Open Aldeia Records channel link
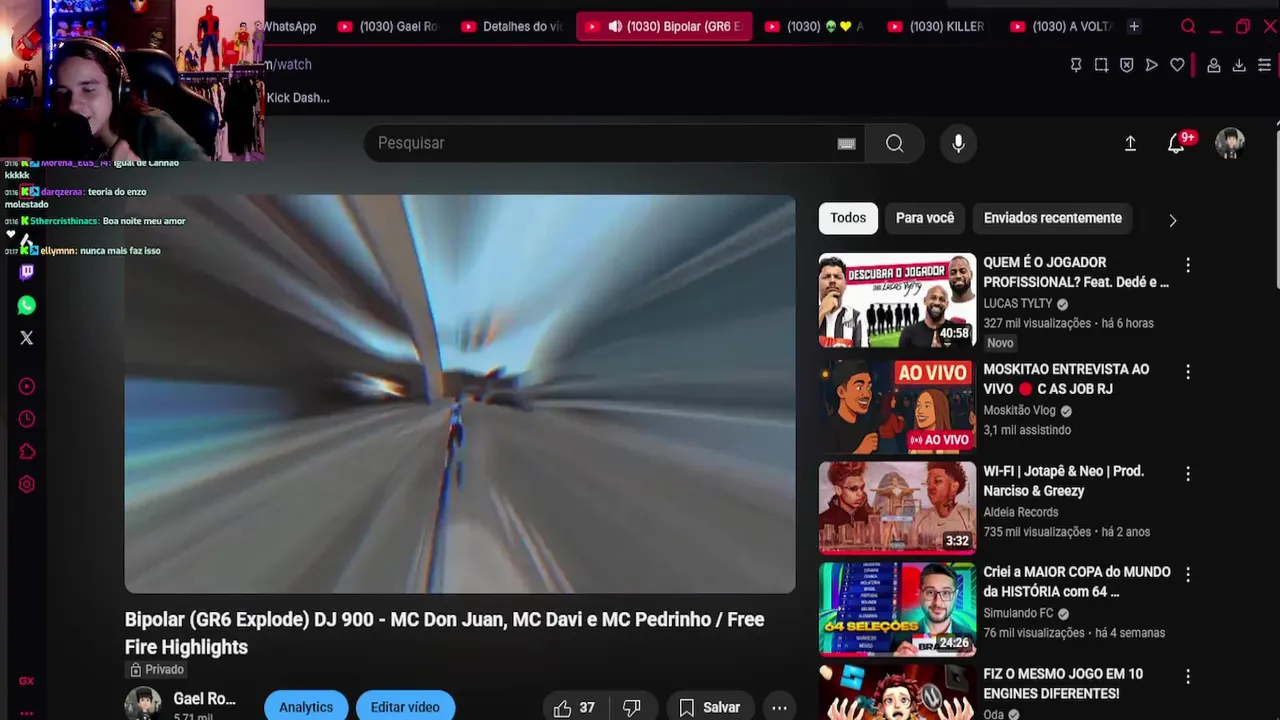This screenshot has height=720, width=1280. [1020, 512]
